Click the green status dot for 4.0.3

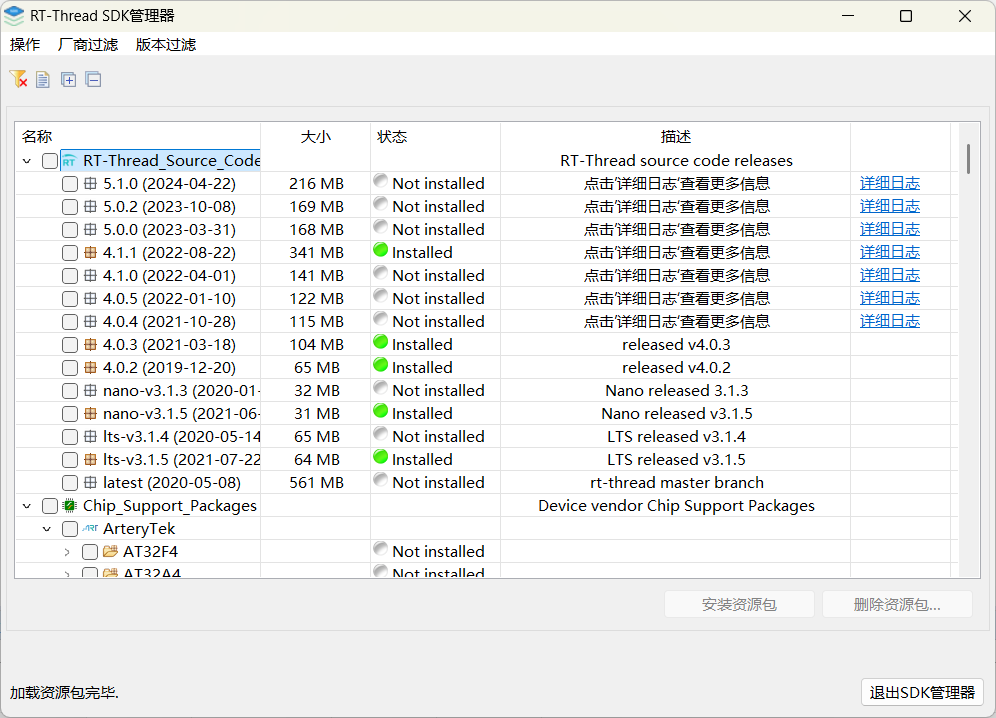click(x=380, y=342)
